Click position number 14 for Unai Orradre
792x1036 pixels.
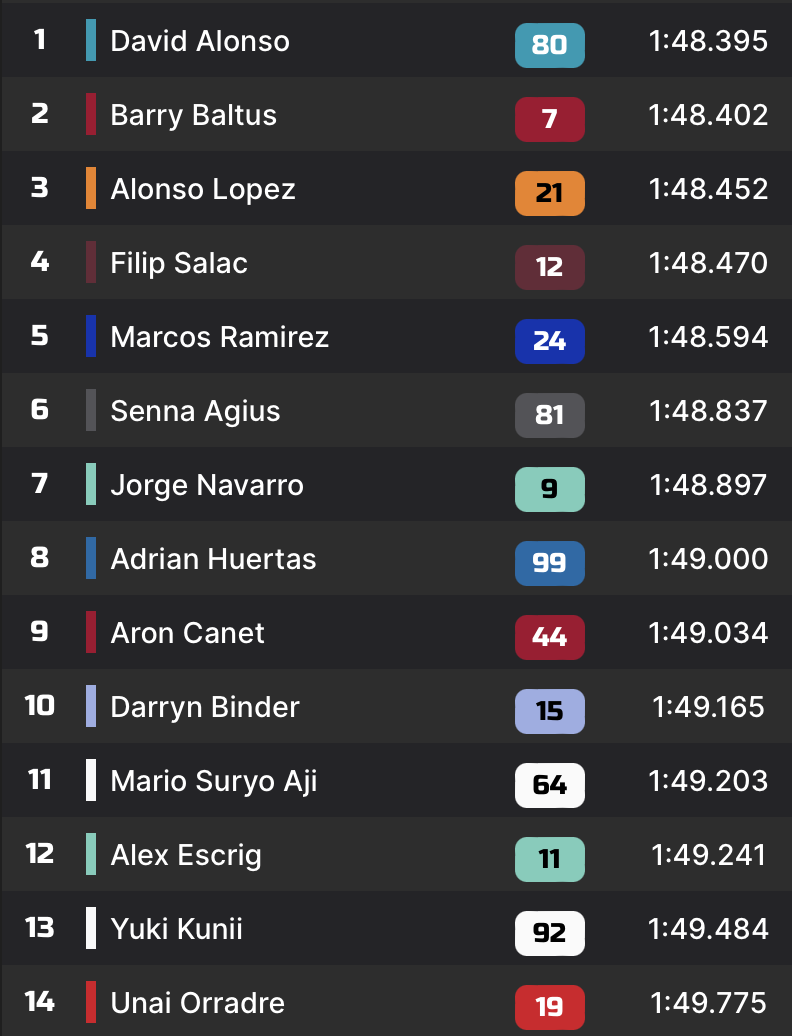pyautogui.click(x=39, y=1001)
